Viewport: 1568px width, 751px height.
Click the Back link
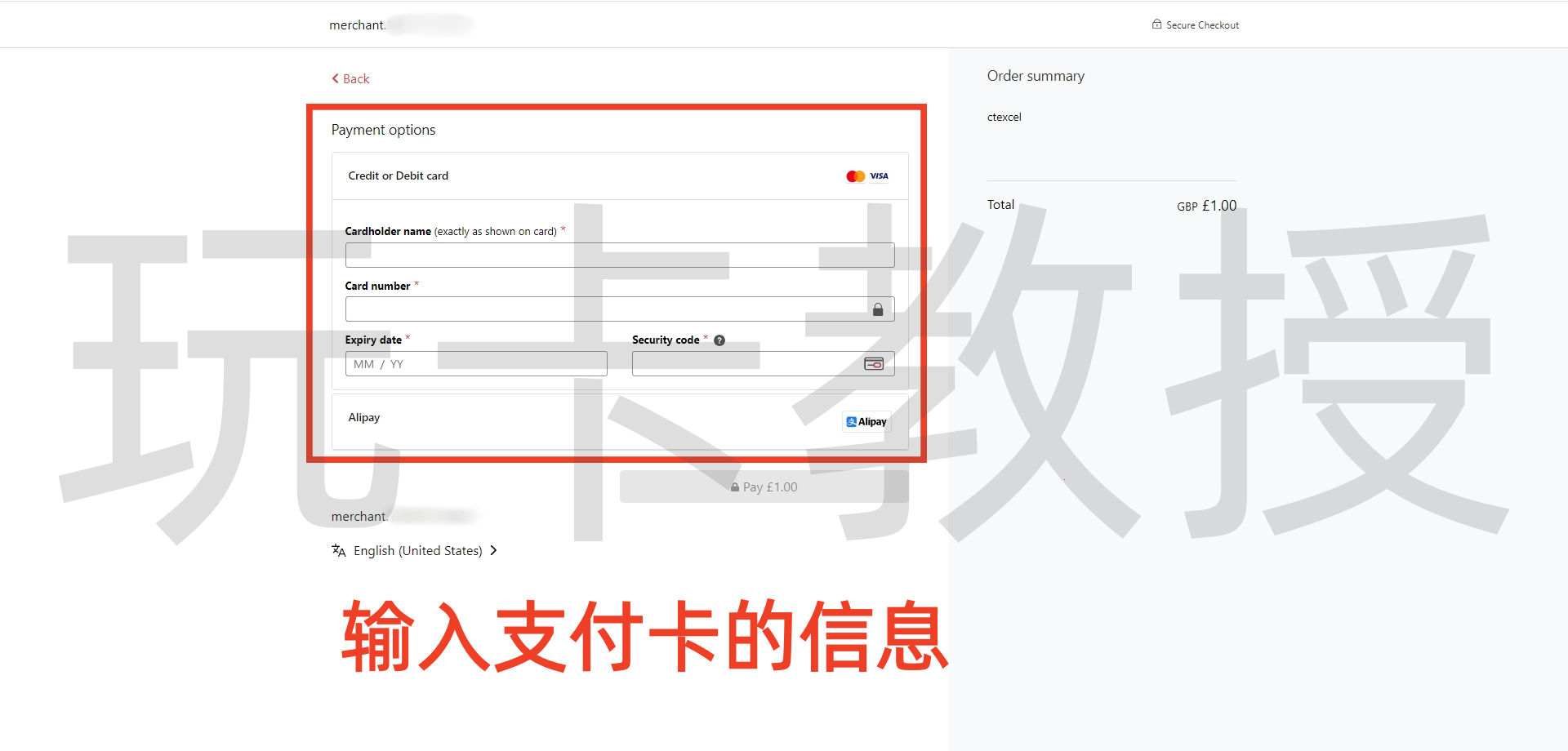coord(350,78)
